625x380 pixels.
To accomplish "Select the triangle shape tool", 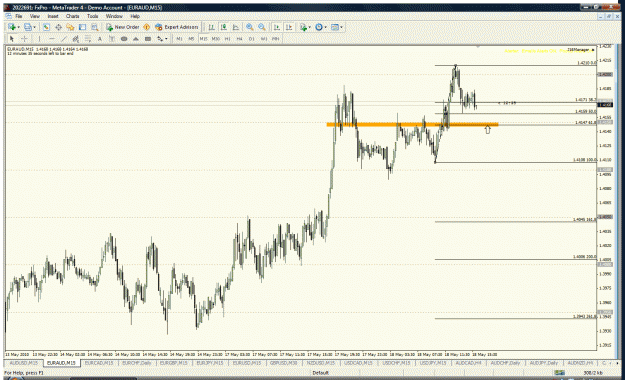I will pos(136,39).
